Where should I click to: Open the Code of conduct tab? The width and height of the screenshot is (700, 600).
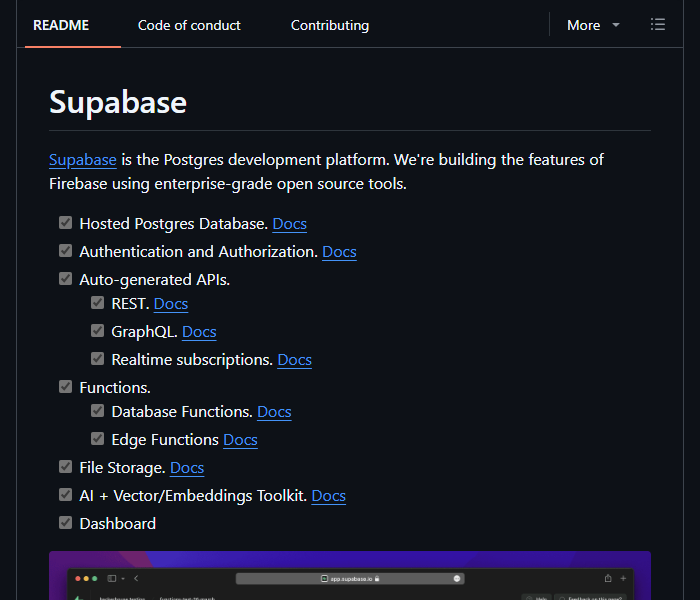(189, 25)
